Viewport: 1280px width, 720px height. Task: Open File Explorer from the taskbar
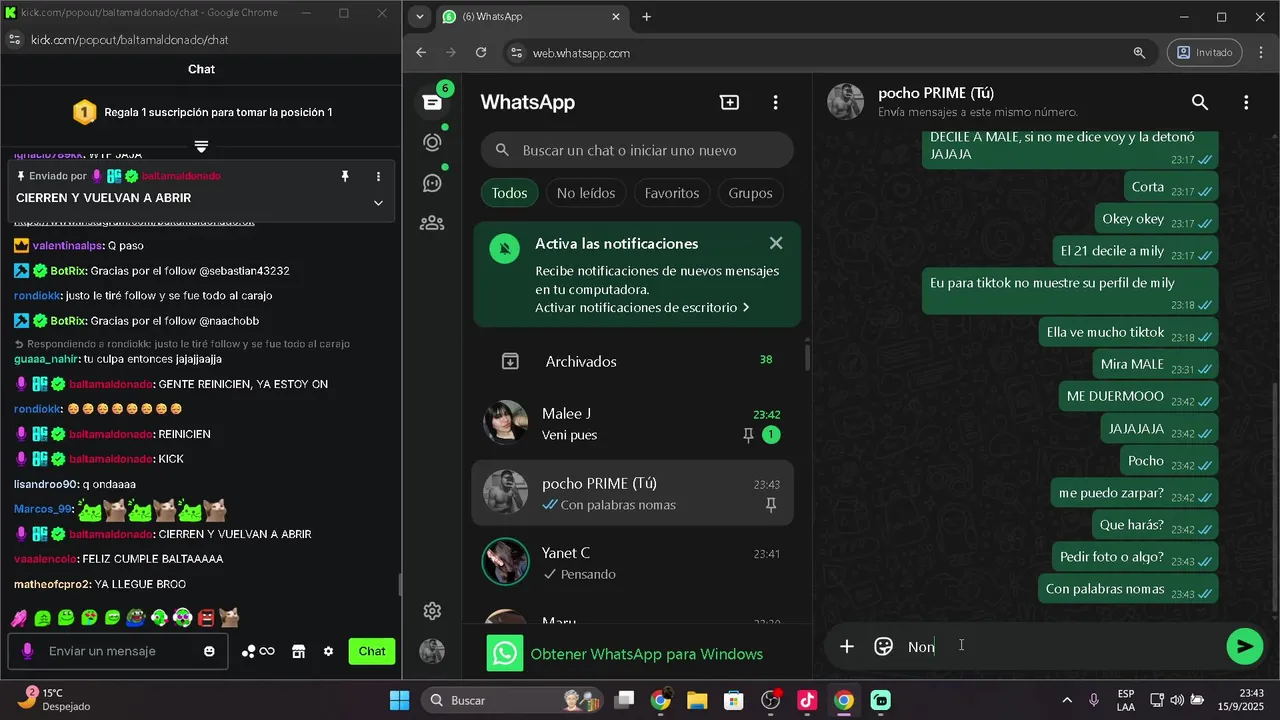[x=697, y=700]
